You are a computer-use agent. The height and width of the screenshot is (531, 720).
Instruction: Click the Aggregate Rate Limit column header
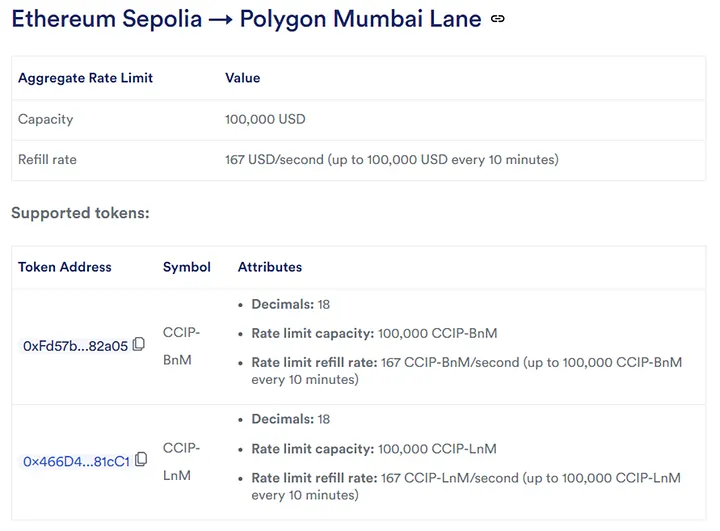(x=85, y=78)
